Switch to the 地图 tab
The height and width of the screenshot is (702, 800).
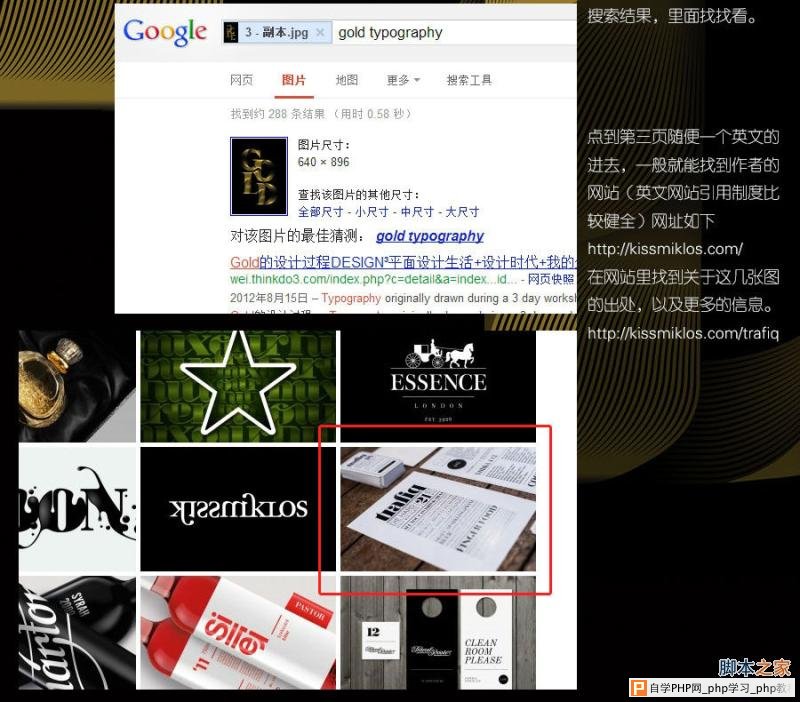coord(347,80)
